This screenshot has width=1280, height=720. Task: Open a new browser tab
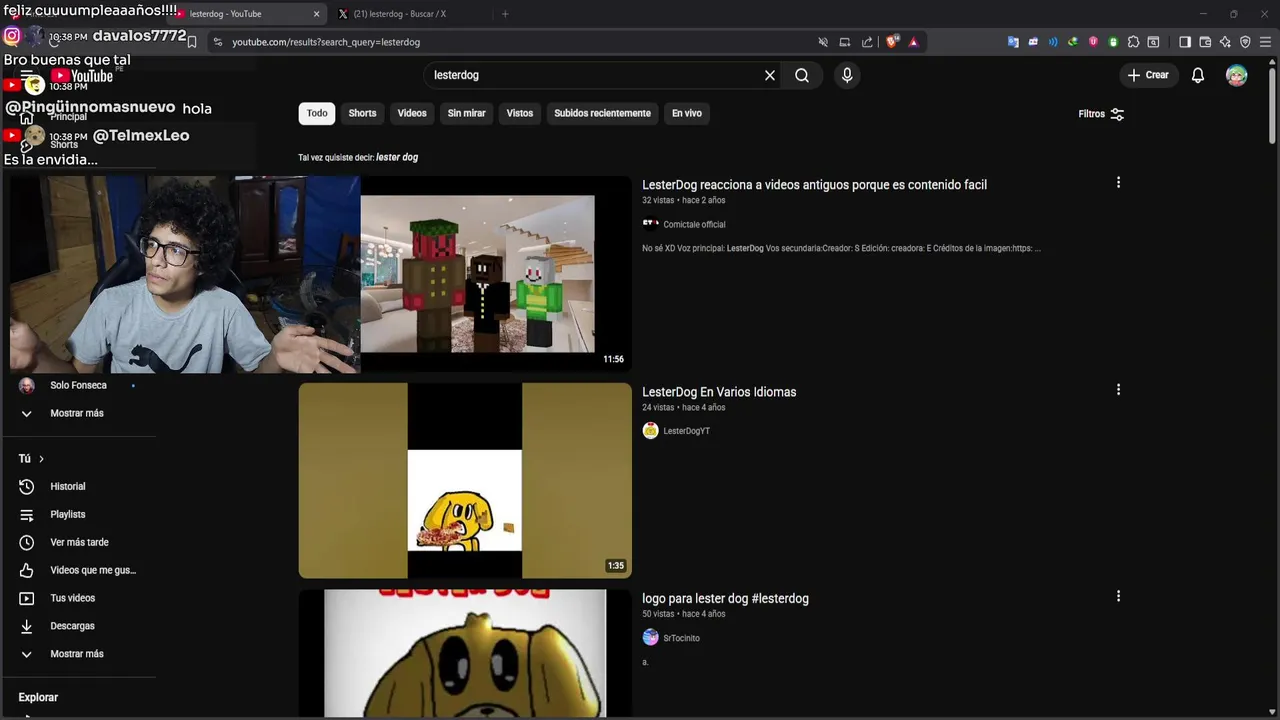(505, 14)
